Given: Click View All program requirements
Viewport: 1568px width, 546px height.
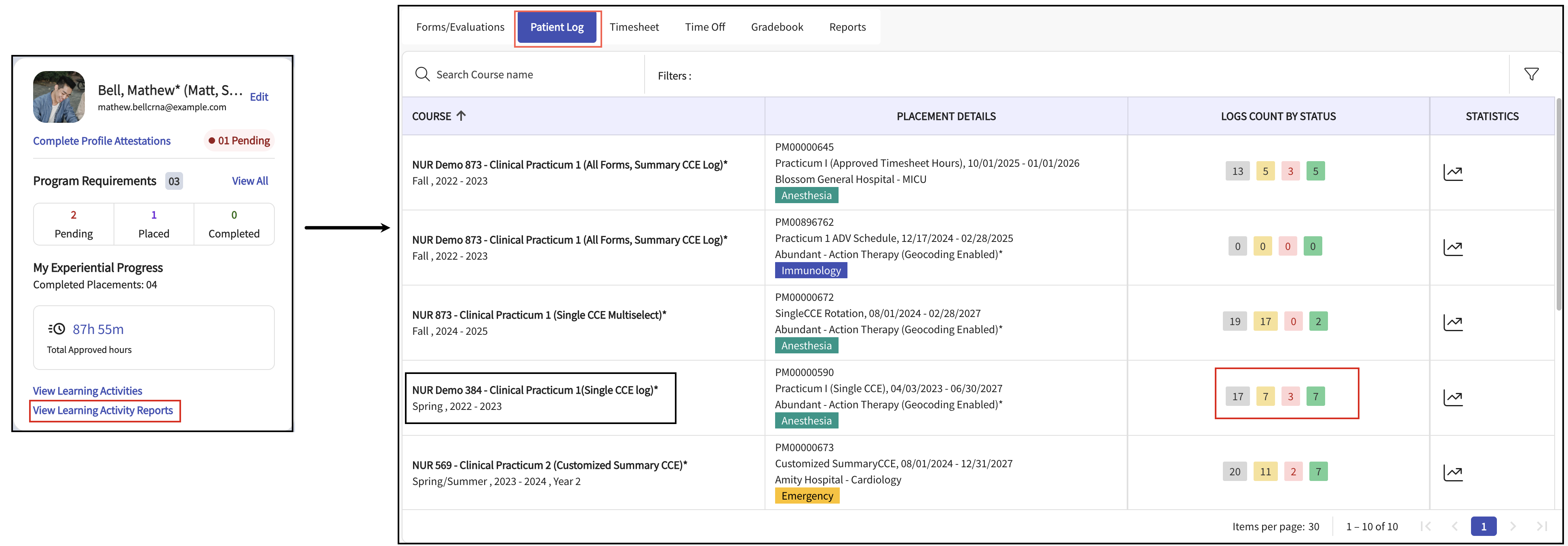Looking at the screenshot, I should 250,181.
